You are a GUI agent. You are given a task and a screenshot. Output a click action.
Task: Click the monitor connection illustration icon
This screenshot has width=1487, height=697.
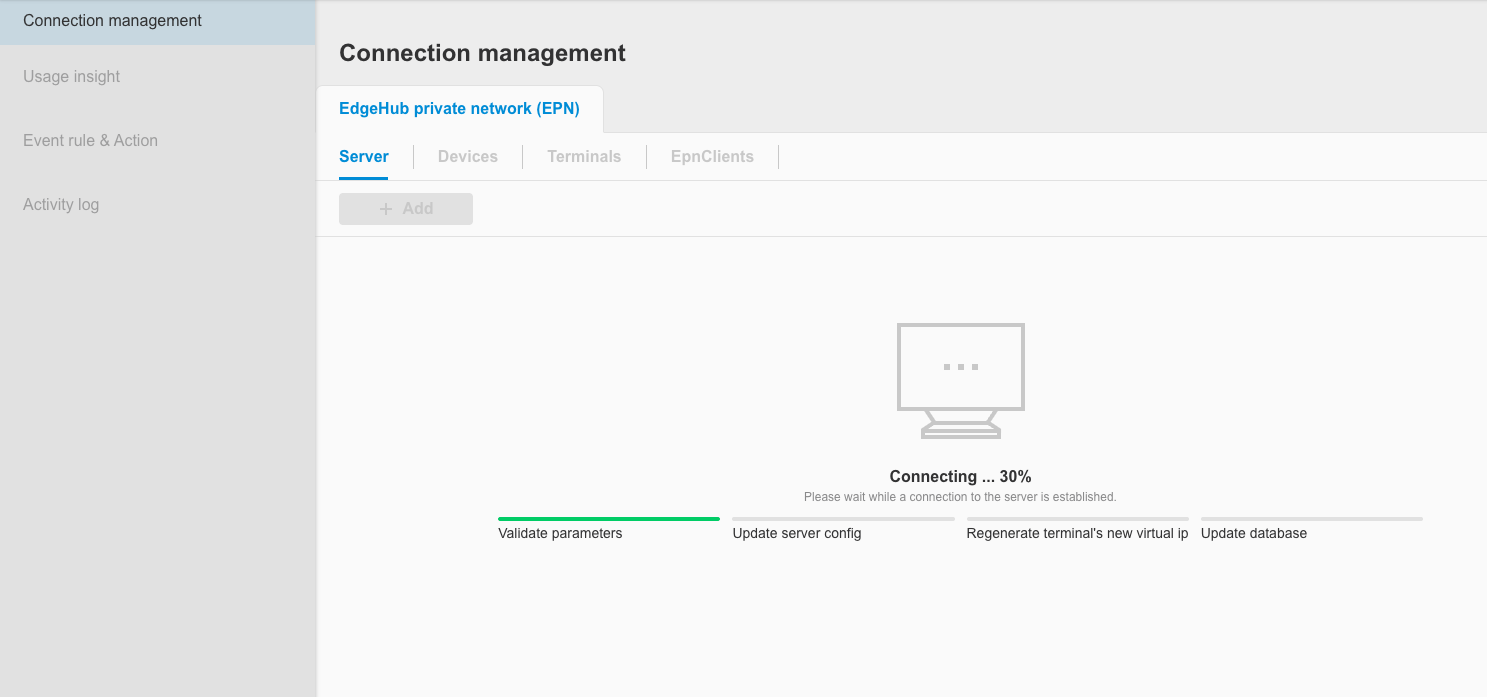[x=960, y=380]
